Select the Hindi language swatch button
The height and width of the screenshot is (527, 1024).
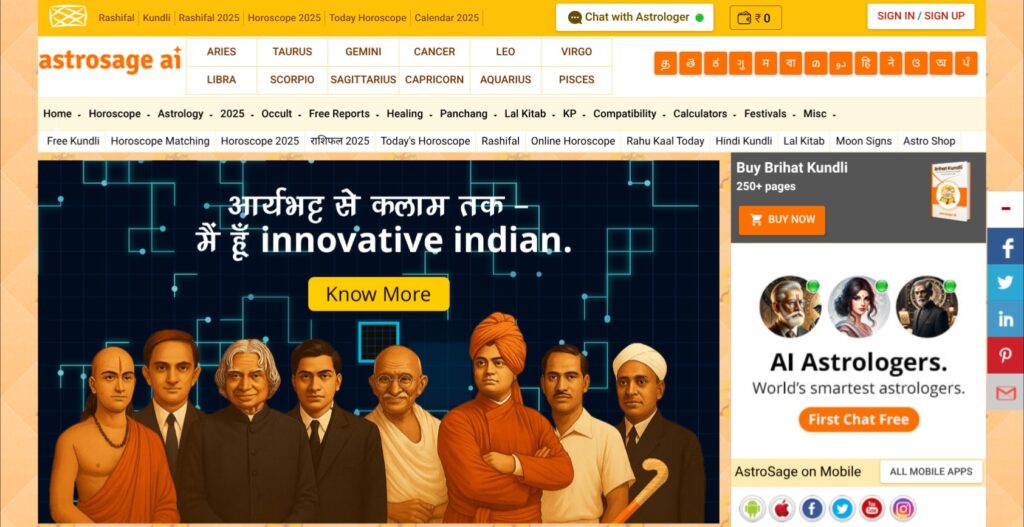click(865, 63)
